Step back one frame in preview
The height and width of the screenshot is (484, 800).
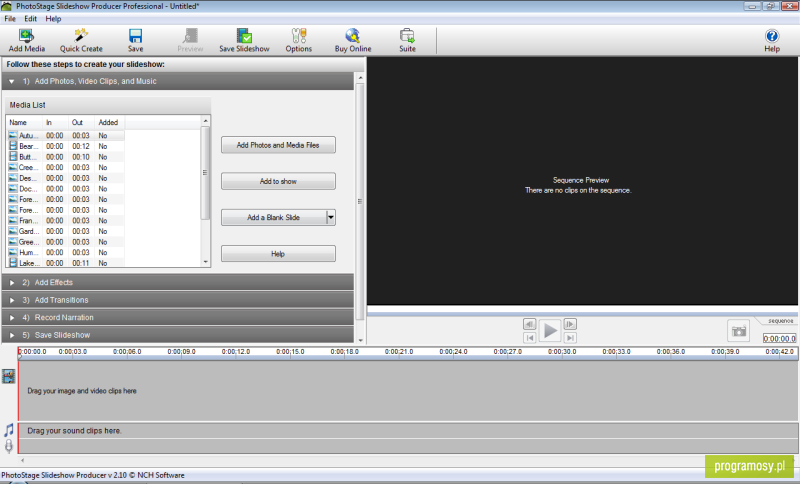530,324
